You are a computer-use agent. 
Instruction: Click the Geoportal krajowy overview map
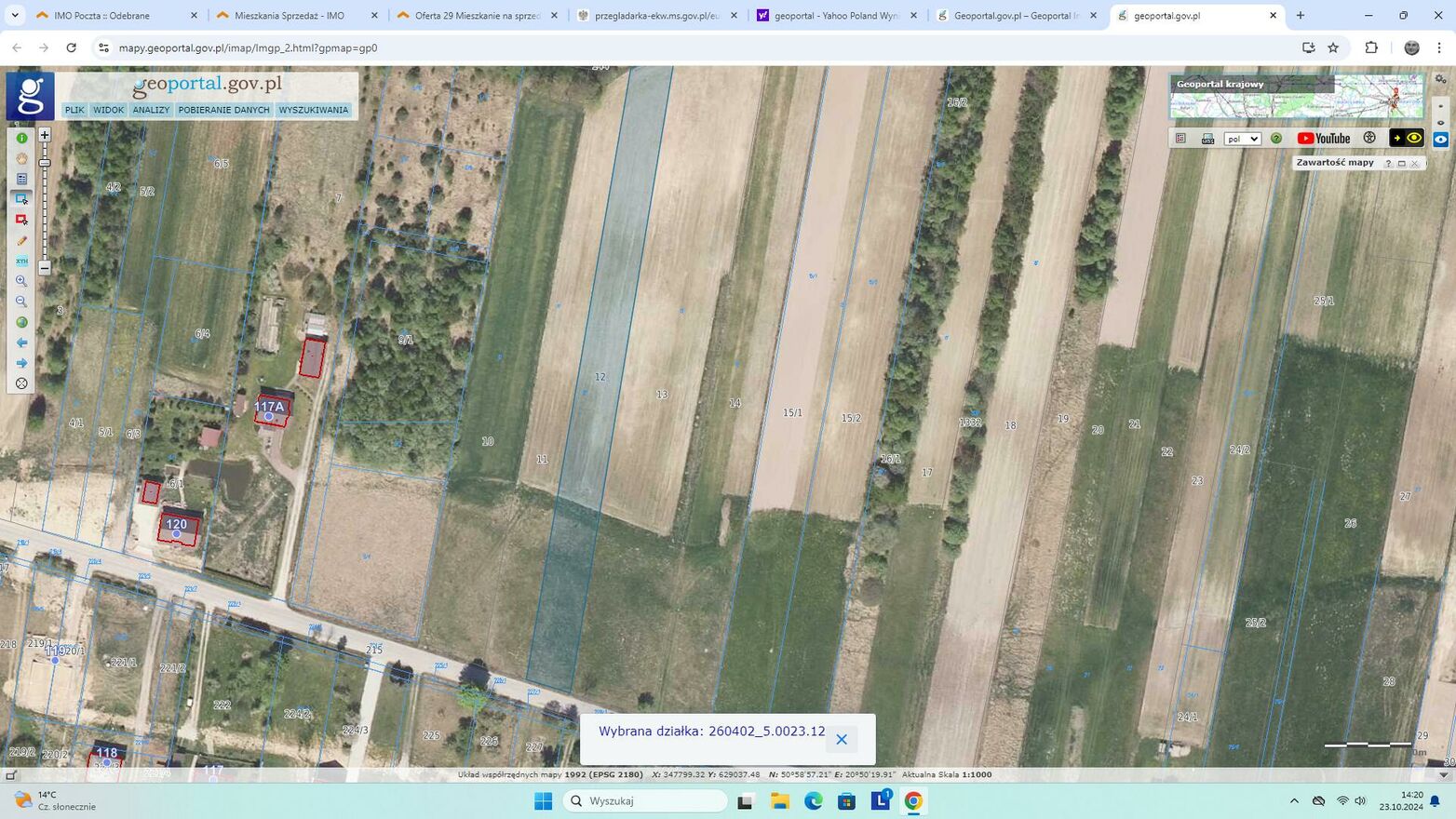click(1296, 97)
